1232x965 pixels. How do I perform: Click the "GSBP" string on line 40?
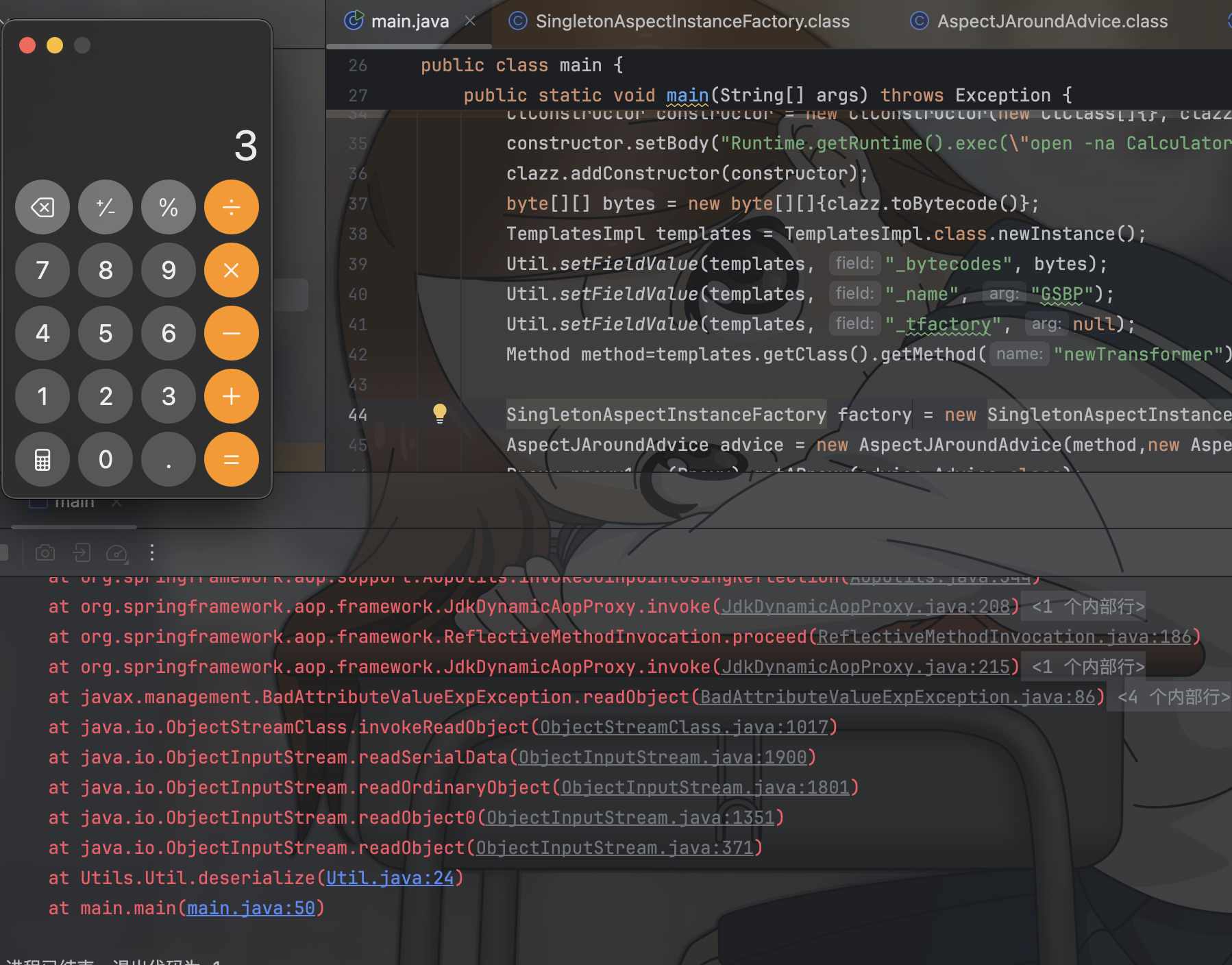point(1062,294)
